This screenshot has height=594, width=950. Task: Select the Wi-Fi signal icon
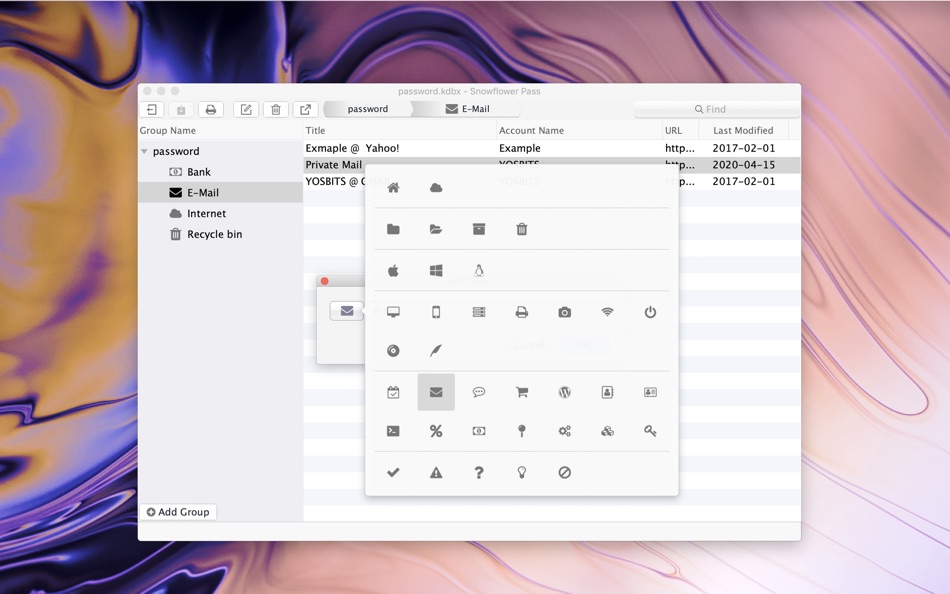pos(607,312)
